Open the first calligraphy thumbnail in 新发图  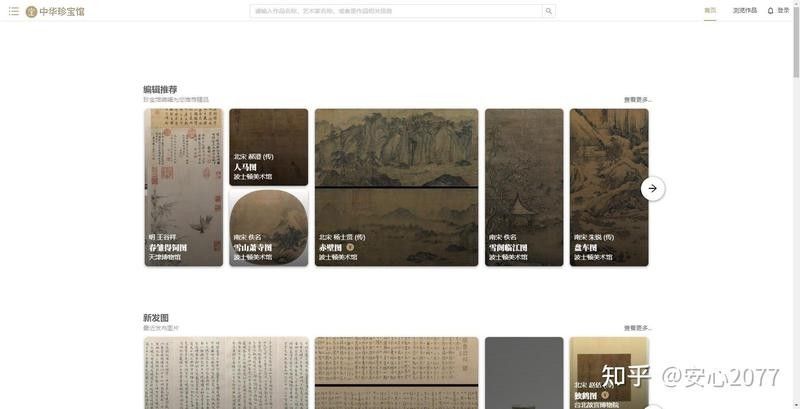pyautogui.click(x=226, y=373)
